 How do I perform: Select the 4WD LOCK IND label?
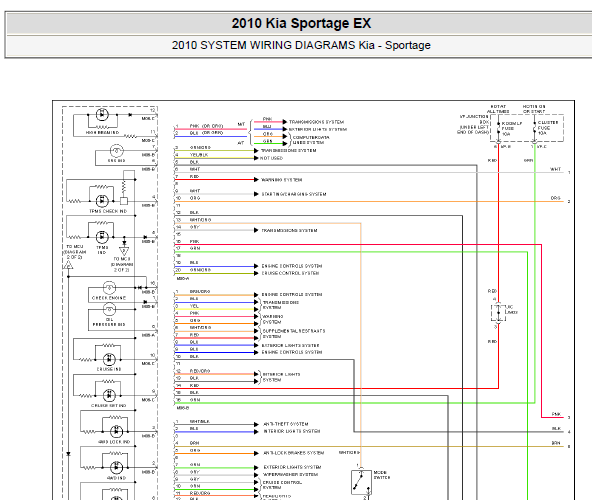(x=114, y=441)
